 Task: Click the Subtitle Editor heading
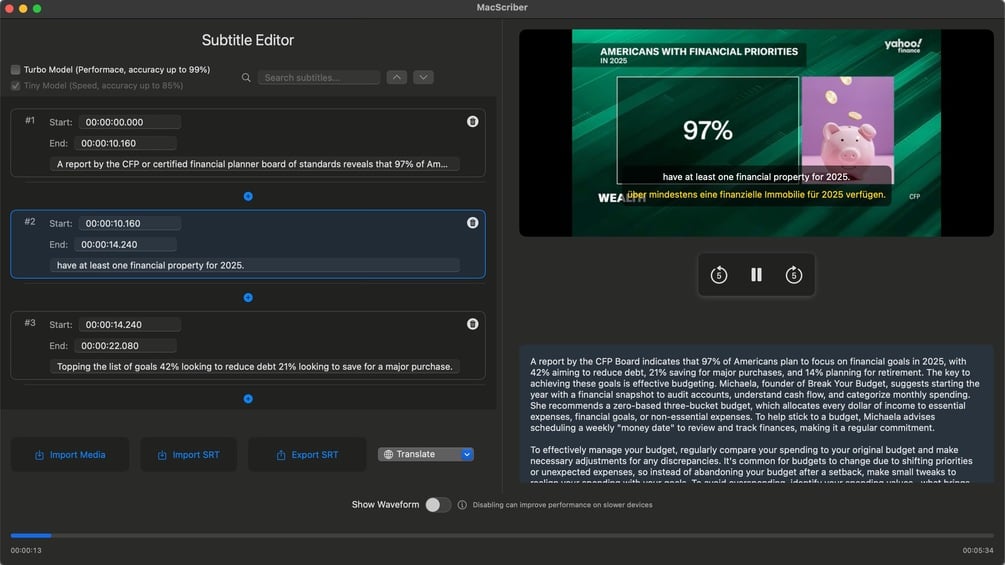[248, 40]
